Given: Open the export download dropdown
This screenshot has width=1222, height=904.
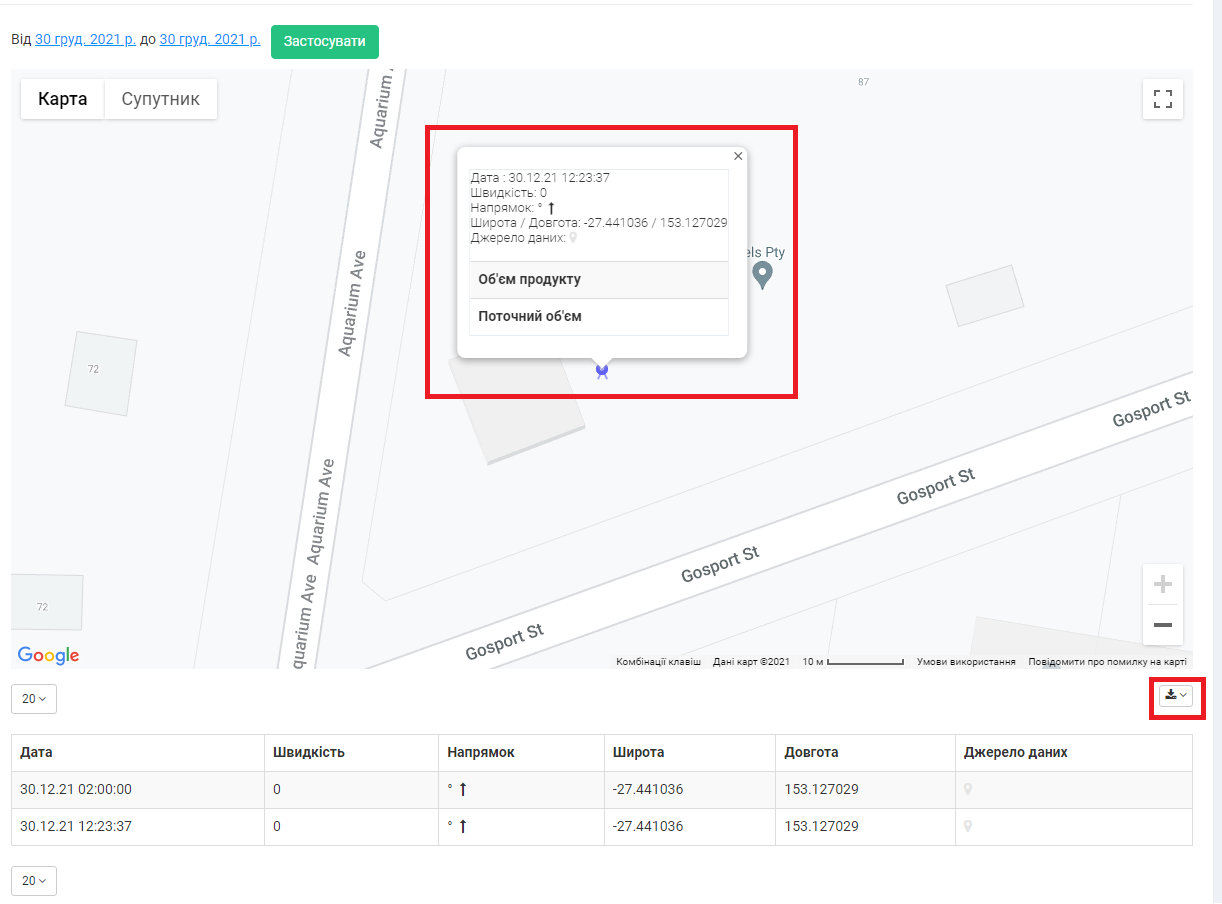Looking at the screenshot, I should point(1175,696).
